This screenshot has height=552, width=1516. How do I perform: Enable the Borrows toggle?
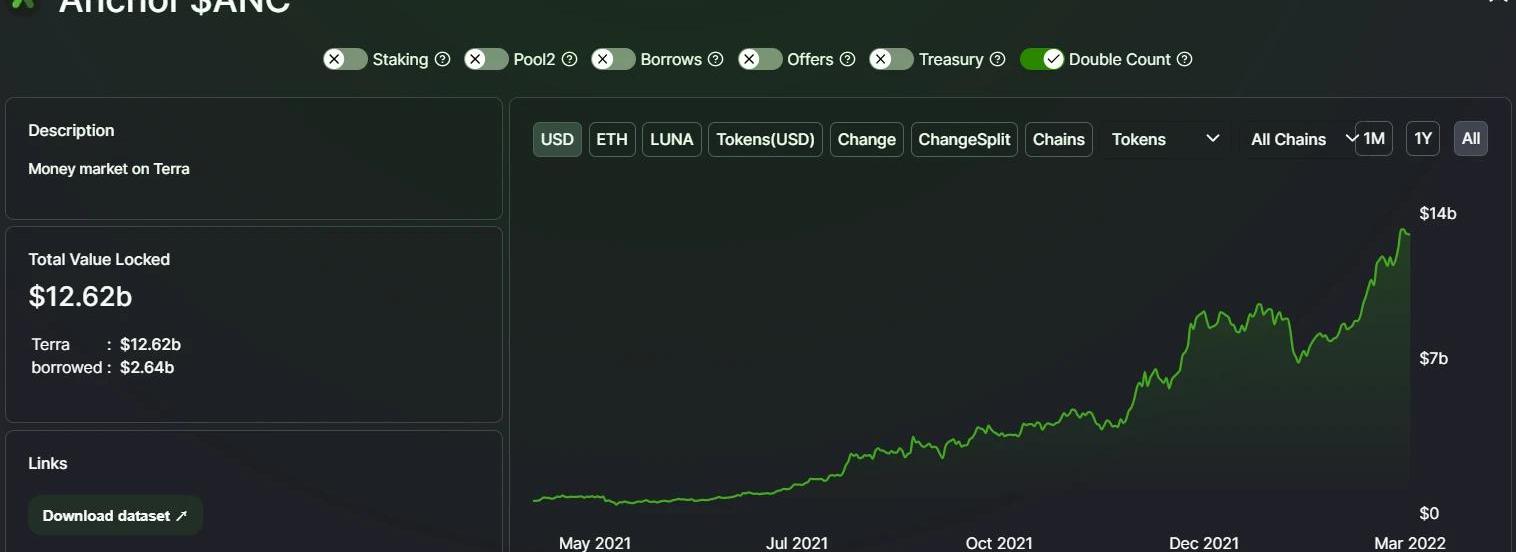tap(613, 59)
